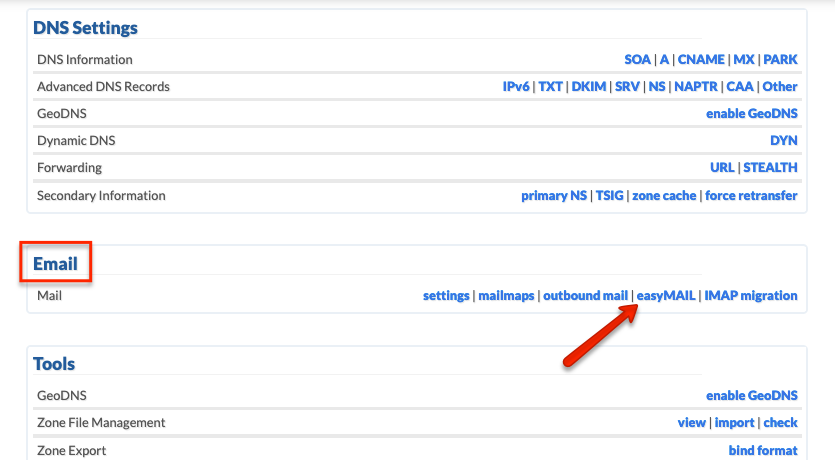Open the DYN dynamic DNS link
Viewport: 835px width, 460px height.
pyautogui.click(x=783, y=141)
